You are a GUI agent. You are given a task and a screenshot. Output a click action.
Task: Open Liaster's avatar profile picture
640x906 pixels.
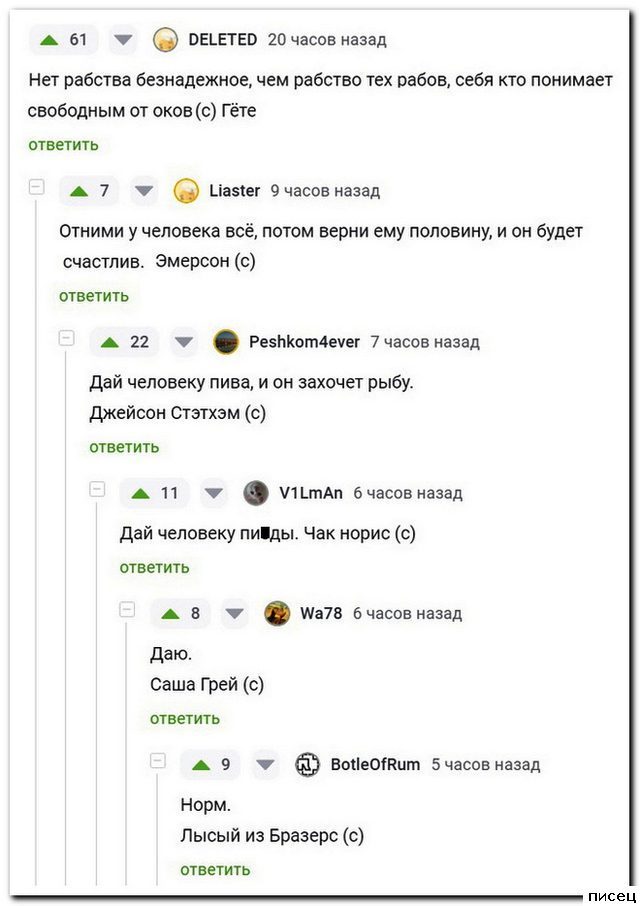tap(186, 191)
